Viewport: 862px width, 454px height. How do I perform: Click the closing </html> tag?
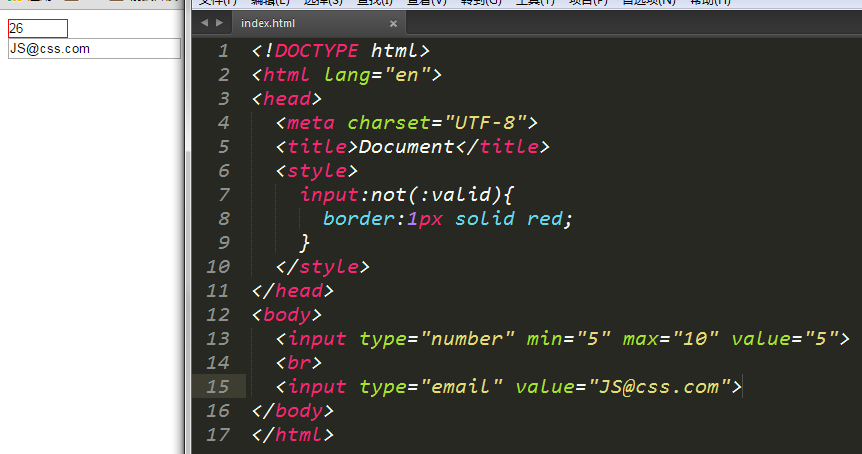[x=292, y=435]
